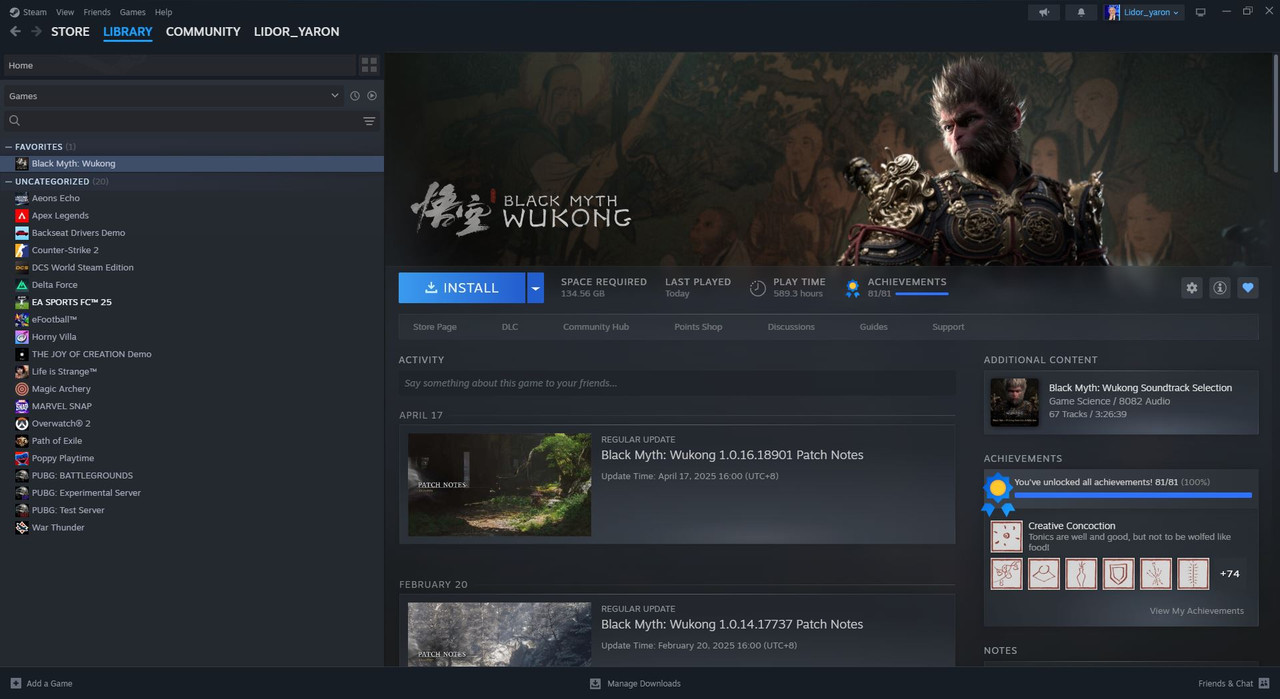Collapse the UNCATEGORIZED category
The image size is (1280, 699).
point(9,182)
